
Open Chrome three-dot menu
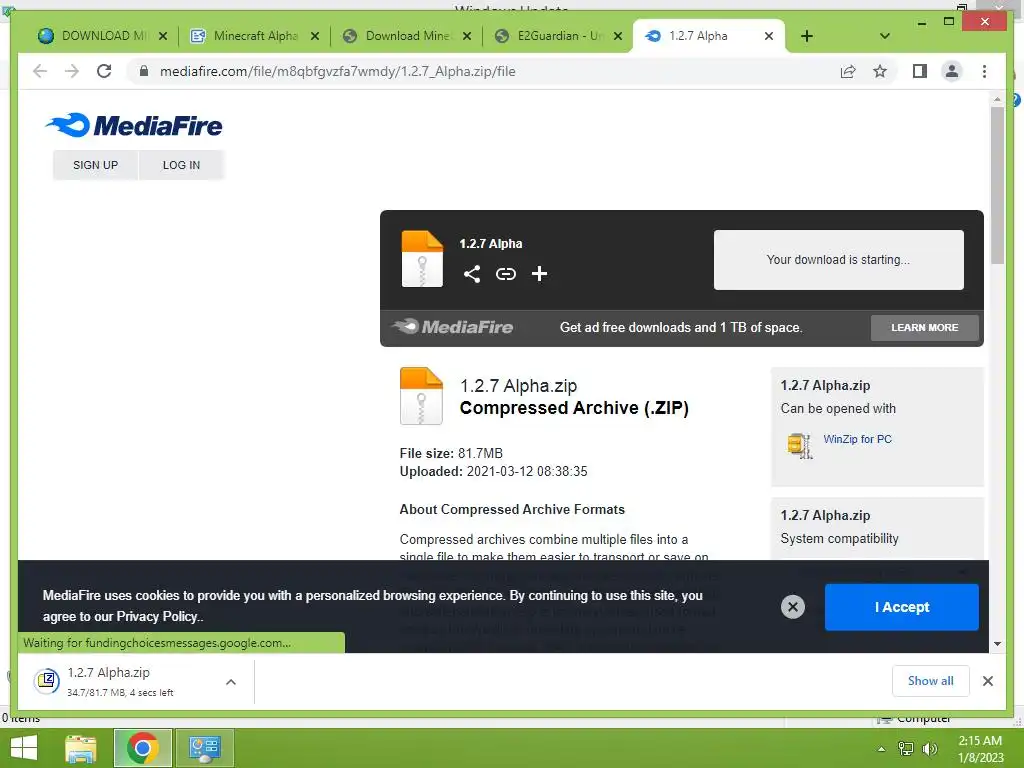pyautogui.click(x=984, y=71)
